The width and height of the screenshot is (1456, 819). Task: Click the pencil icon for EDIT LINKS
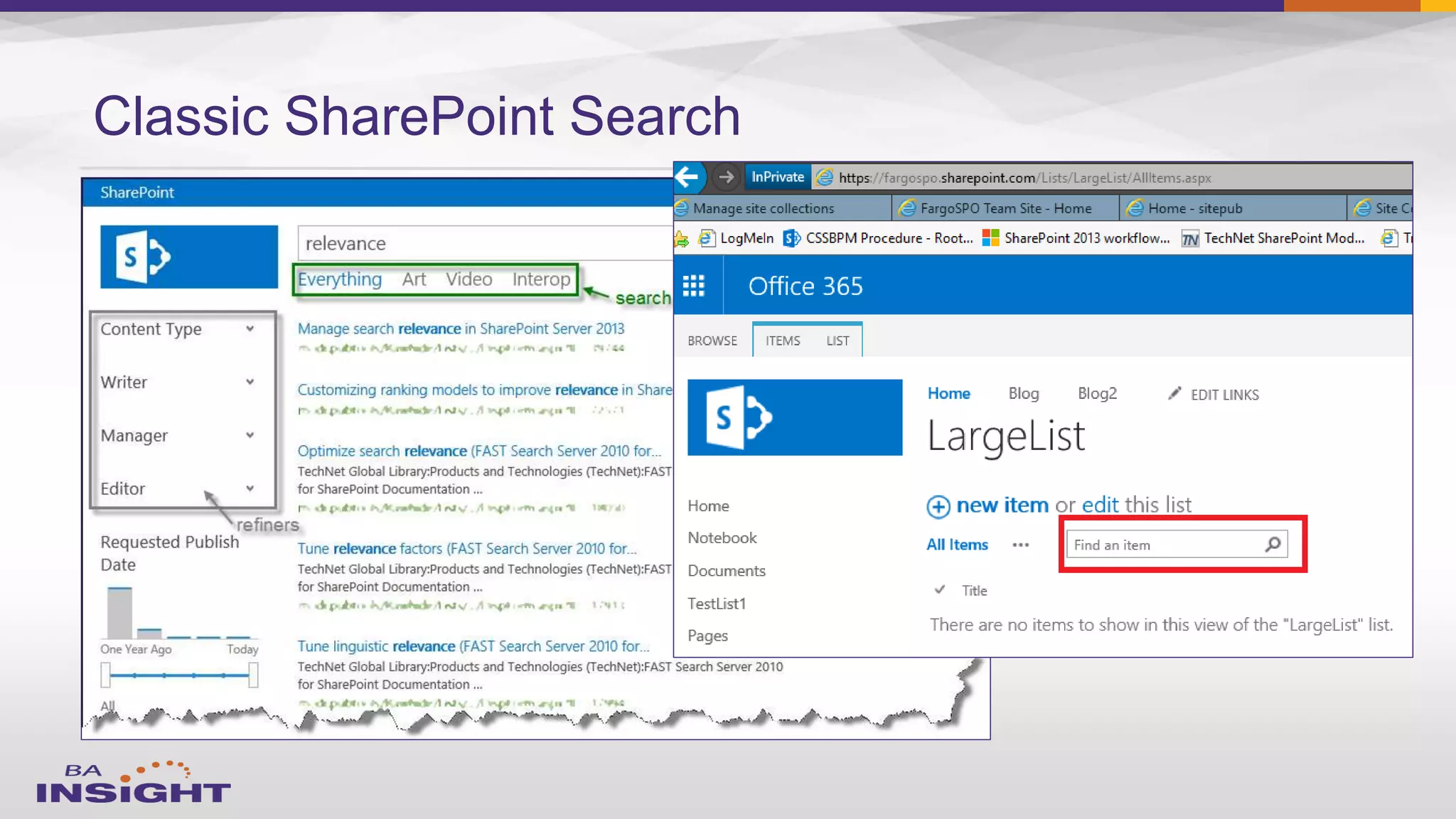(x=1174, y=393)
